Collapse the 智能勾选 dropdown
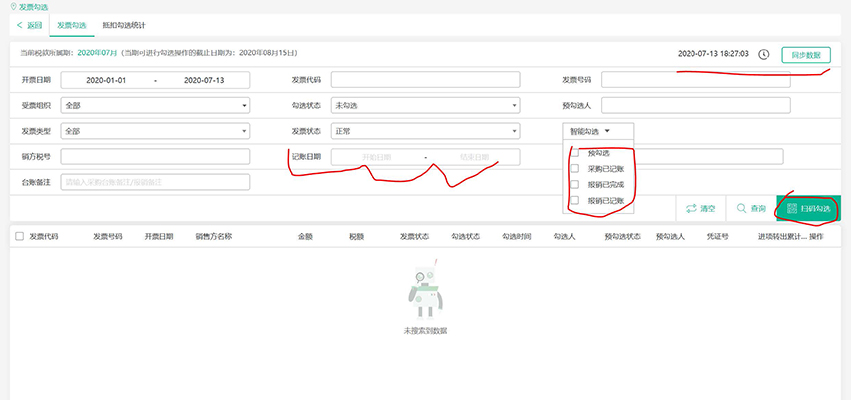This screenshot has height=400, width=851. tap(598, 131)
